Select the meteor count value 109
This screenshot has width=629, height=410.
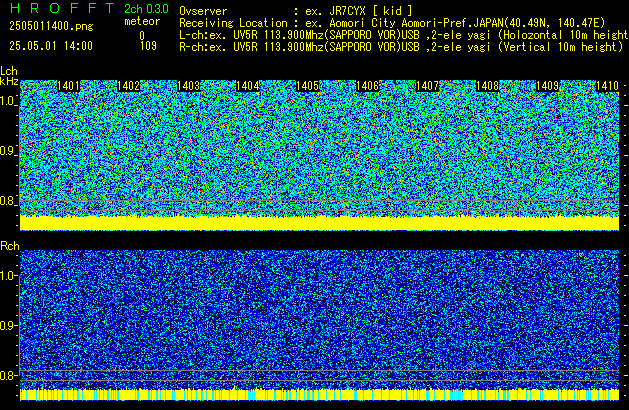pyautogui.click(x=148, y=46)
